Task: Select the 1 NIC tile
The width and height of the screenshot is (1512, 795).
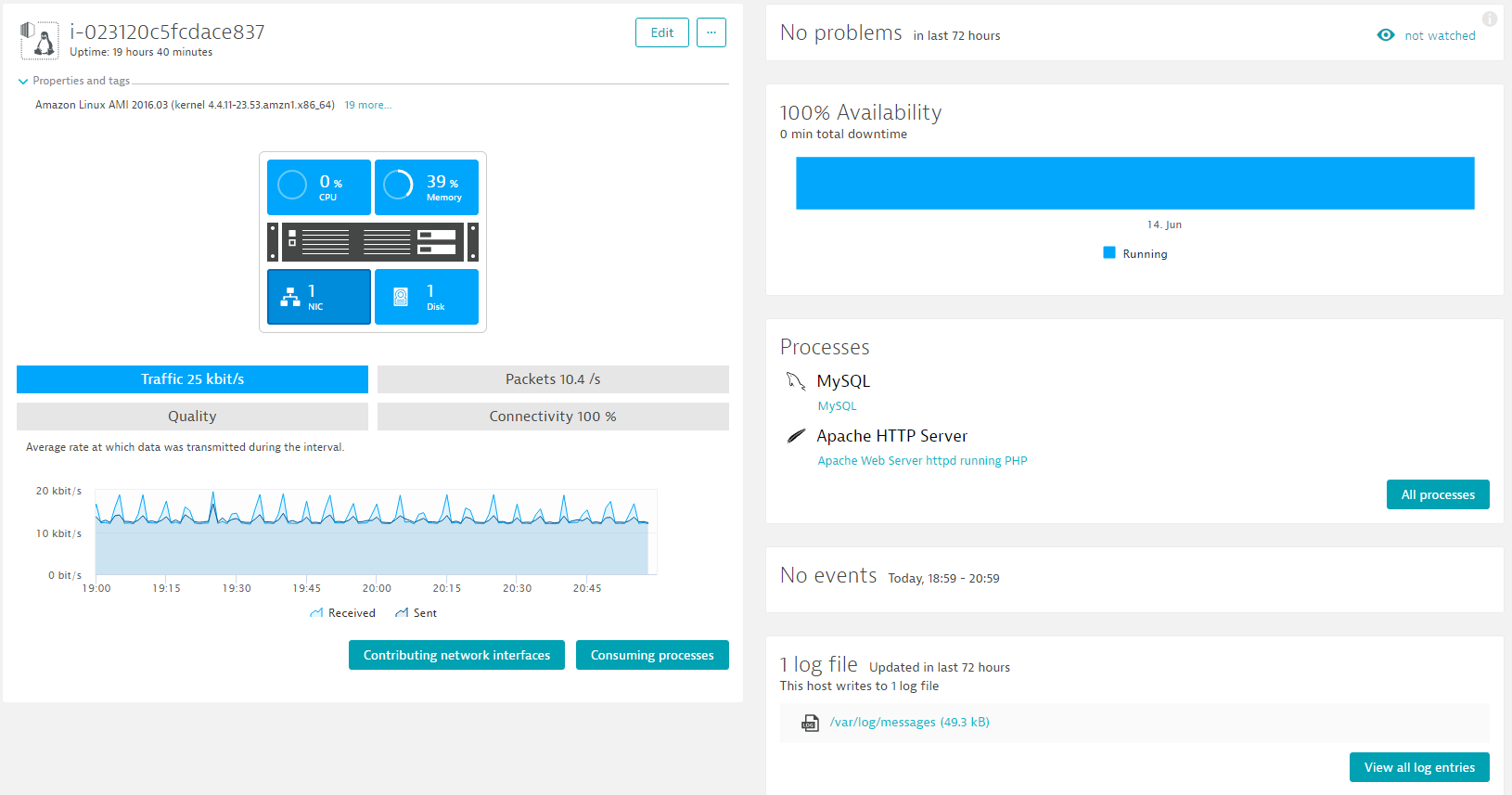Action: 319,297
